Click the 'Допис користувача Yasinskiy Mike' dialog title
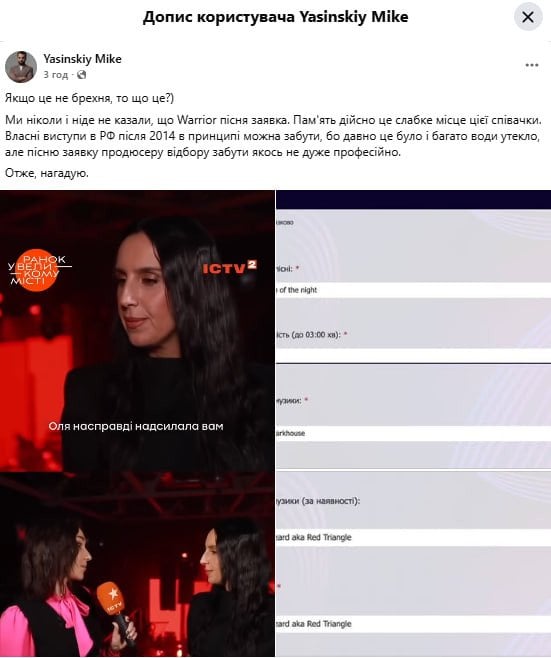This screenshot has height=658, width=551. coord(275,17)
